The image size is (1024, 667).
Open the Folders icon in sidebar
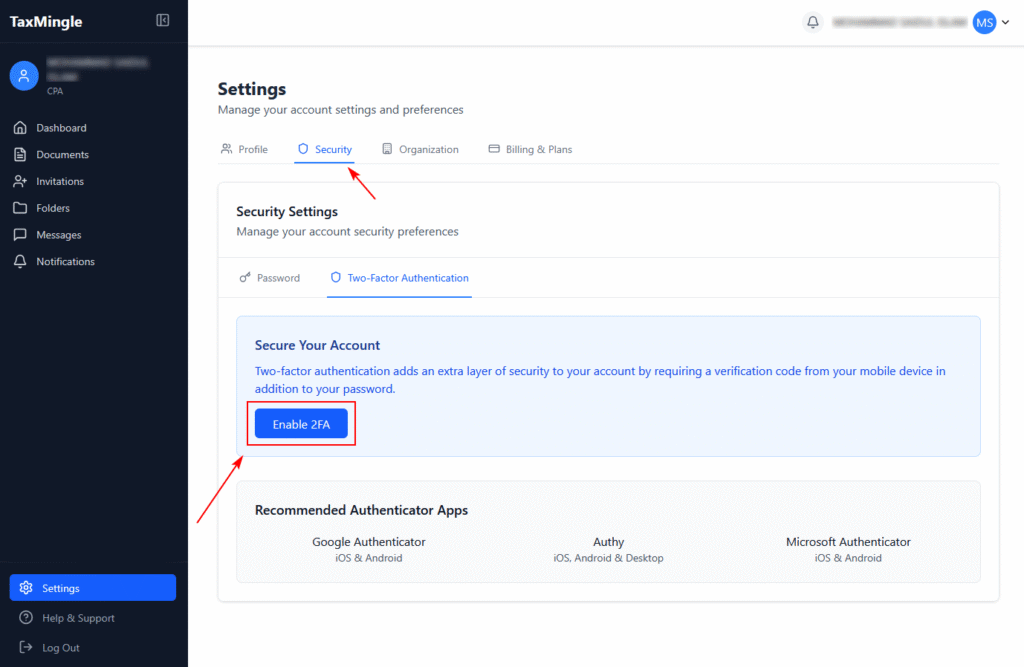tap(19, 208)
